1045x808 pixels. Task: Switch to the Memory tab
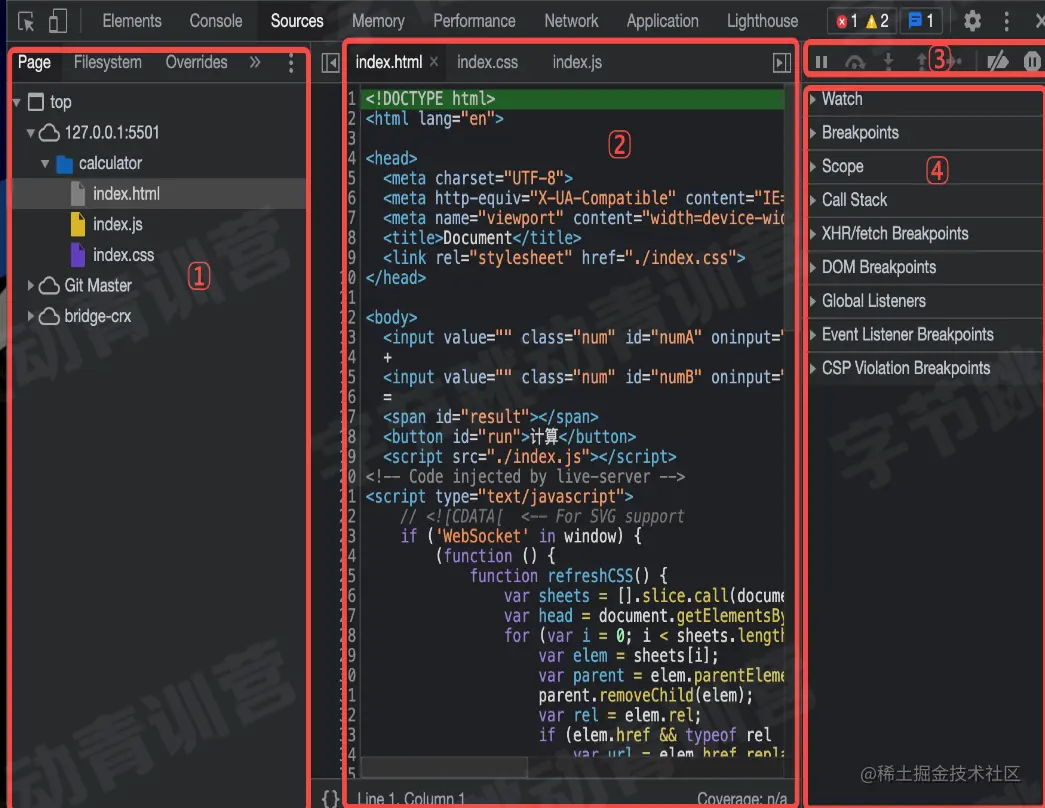tap(378, 21)
